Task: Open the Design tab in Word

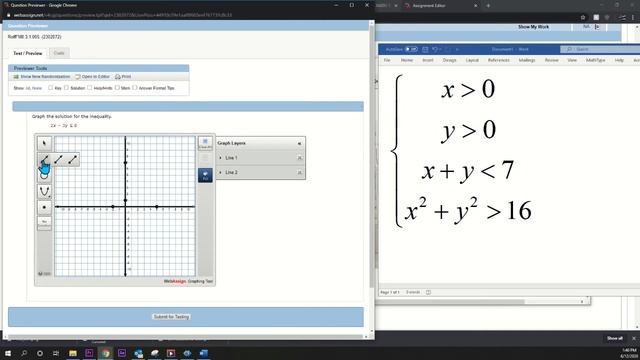Action: (x=449, y=60)
